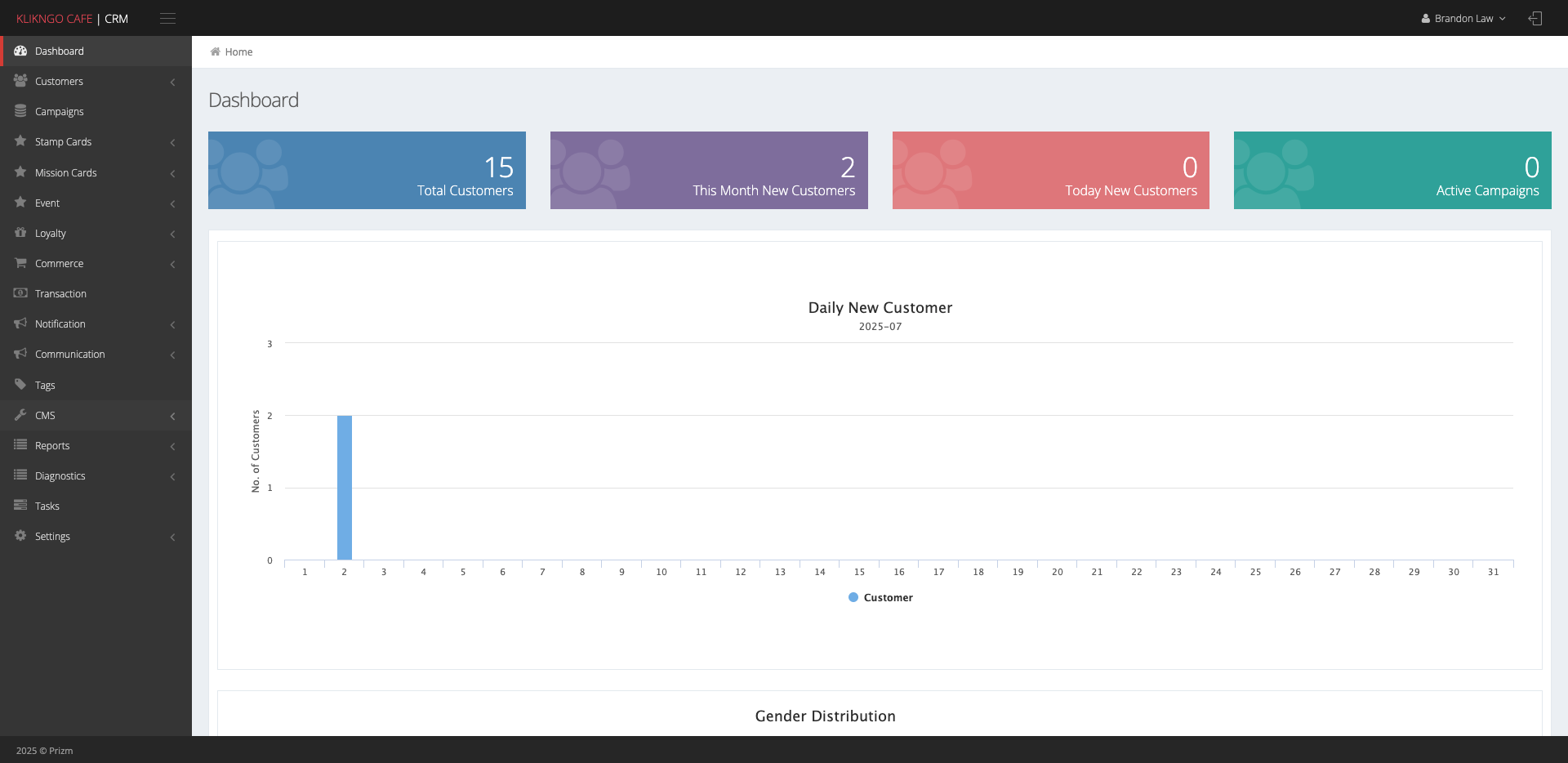Click the Event star icon

point(20,203)
